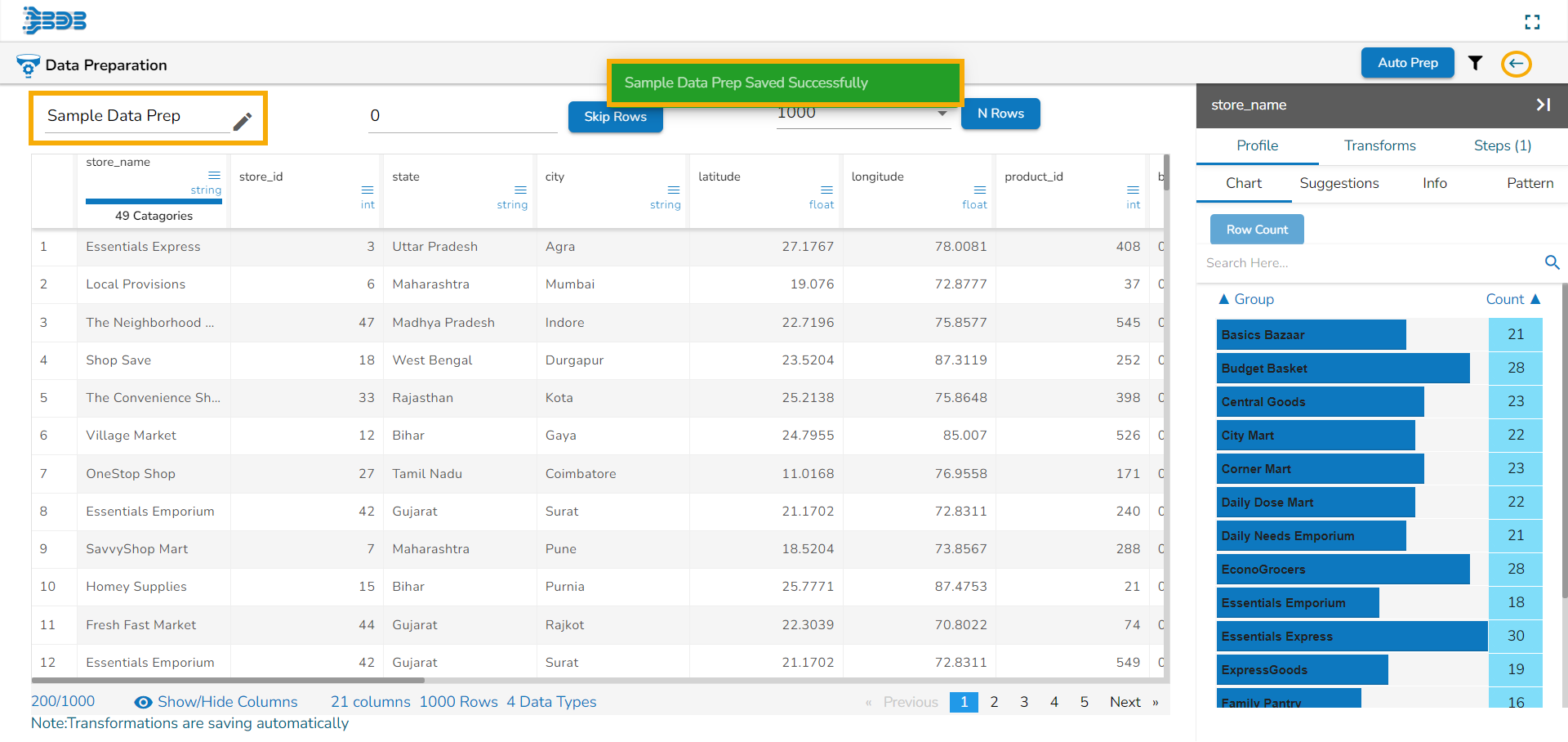Click the Skip Rows button
The width and height of the screenshot is (1568, 742).
615,117
